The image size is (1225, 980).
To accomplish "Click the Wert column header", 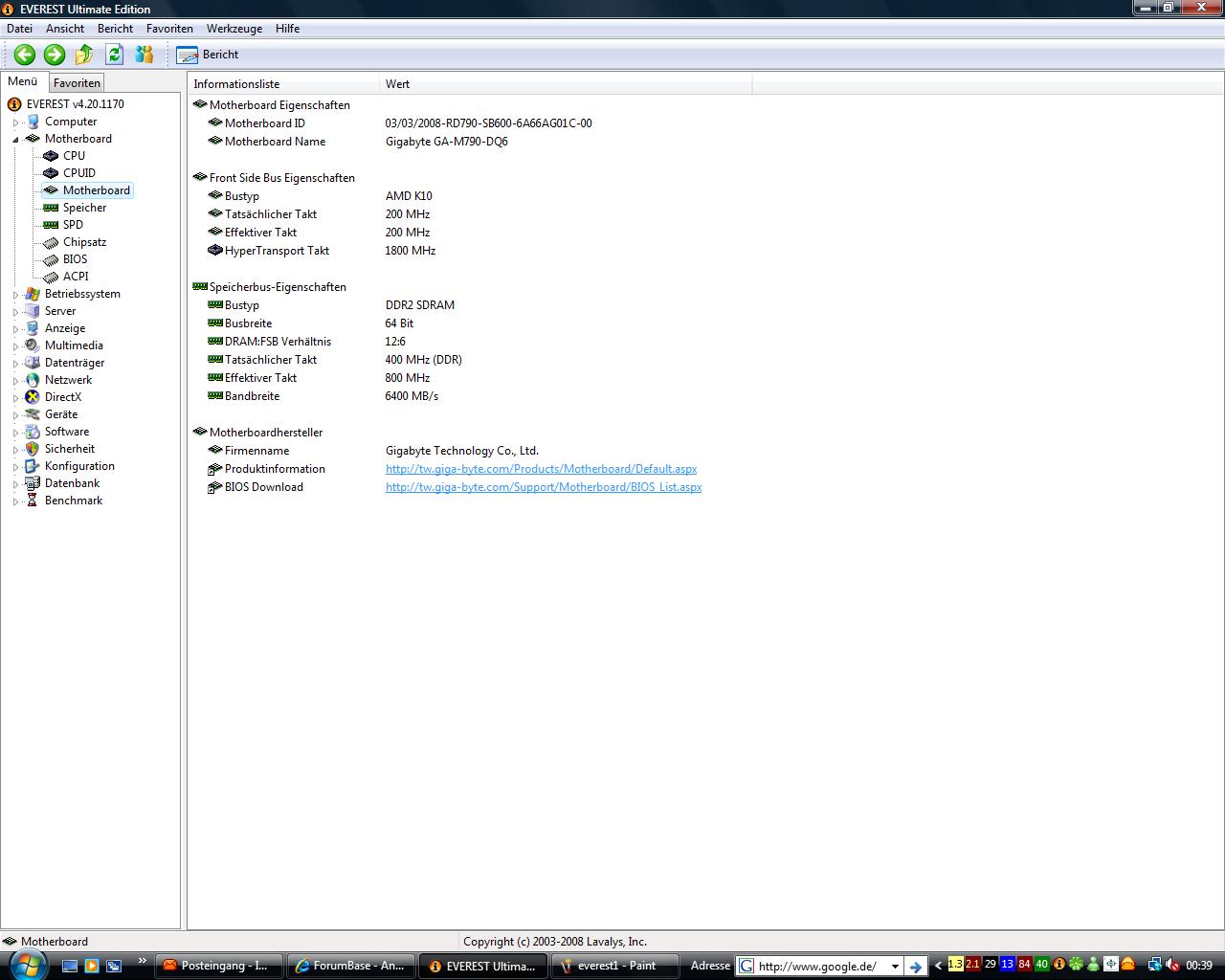I will 566,84.
